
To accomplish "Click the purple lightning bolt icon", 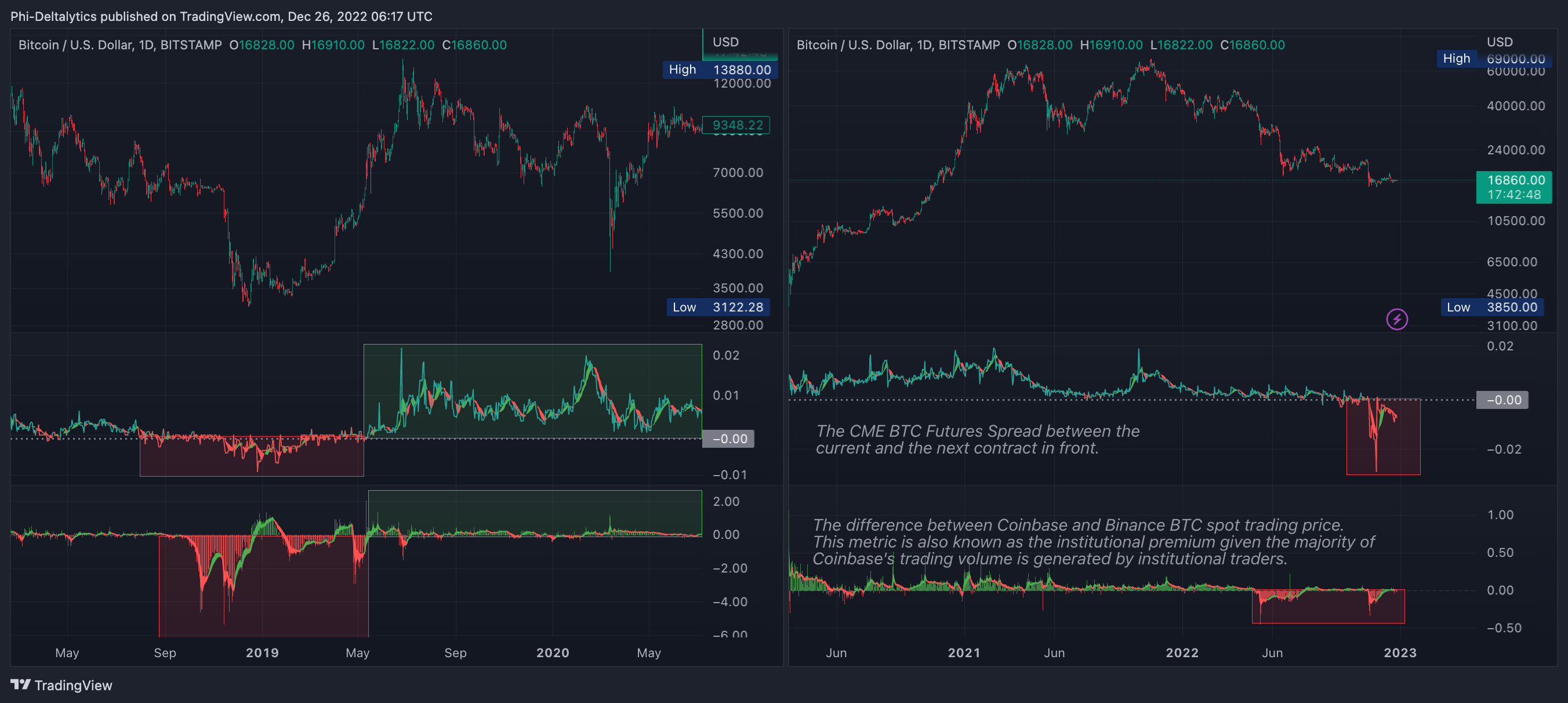I will pos(1396,319).
